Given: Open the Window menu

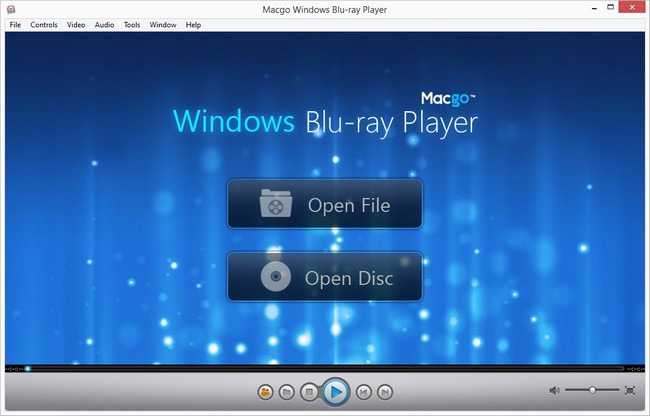Looking at the screenshot, I should (x=163, y=25).
